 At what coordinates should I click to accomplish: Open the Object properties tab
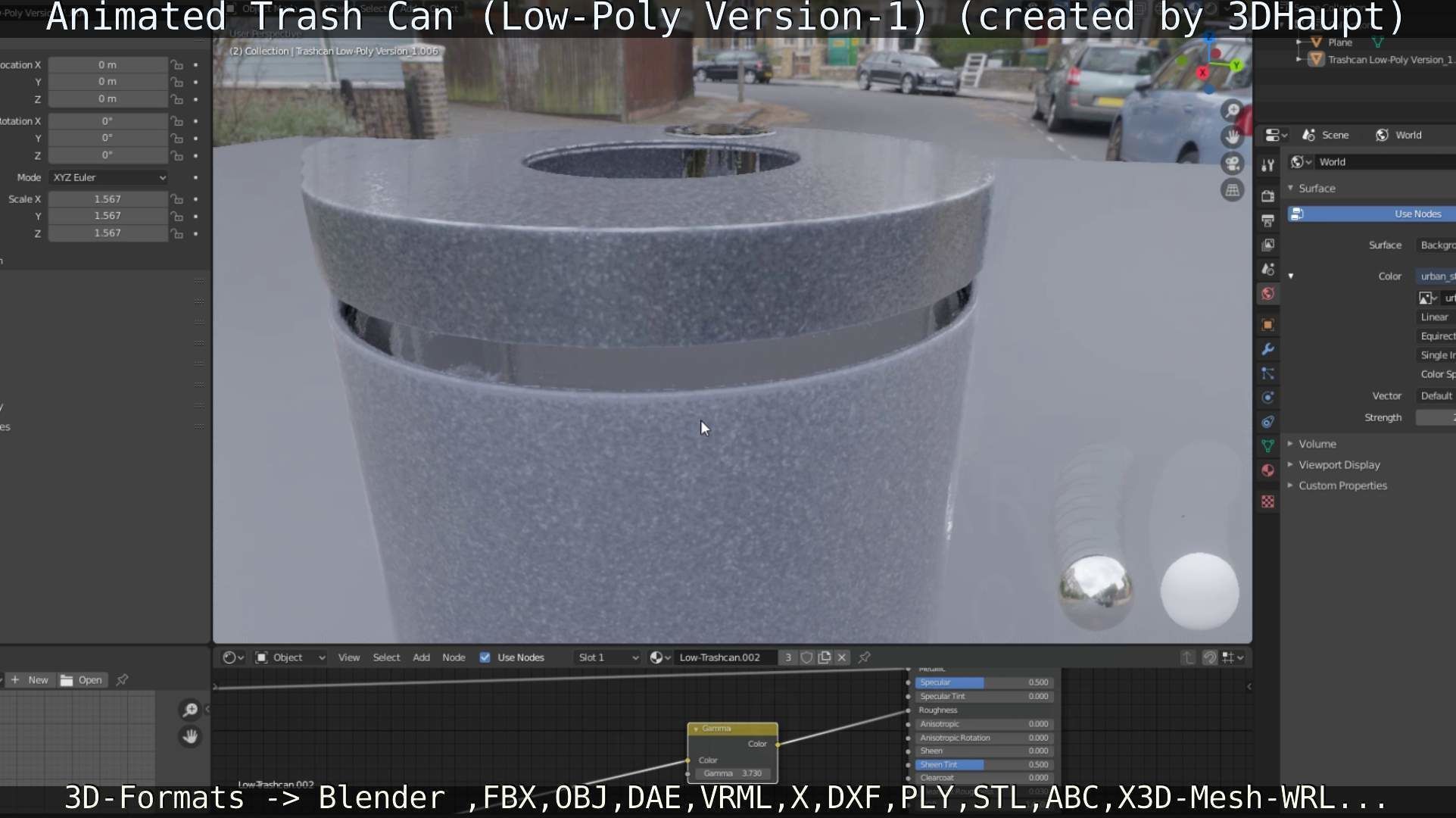[x=1267, y=325]
